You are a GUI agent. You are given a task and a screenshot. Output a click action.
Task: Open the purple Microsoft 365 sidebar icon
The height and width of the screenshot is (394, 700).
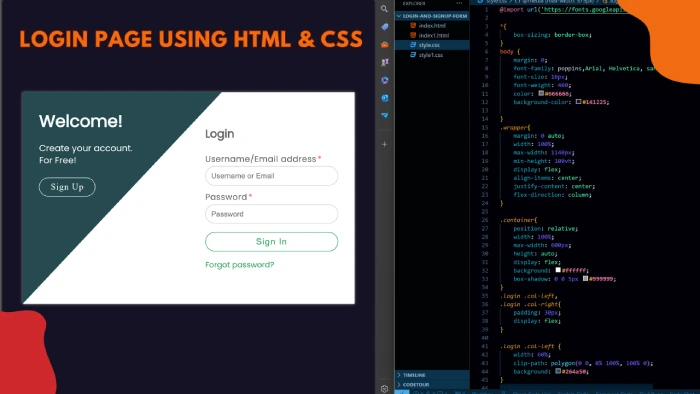[x=384, y=80]
